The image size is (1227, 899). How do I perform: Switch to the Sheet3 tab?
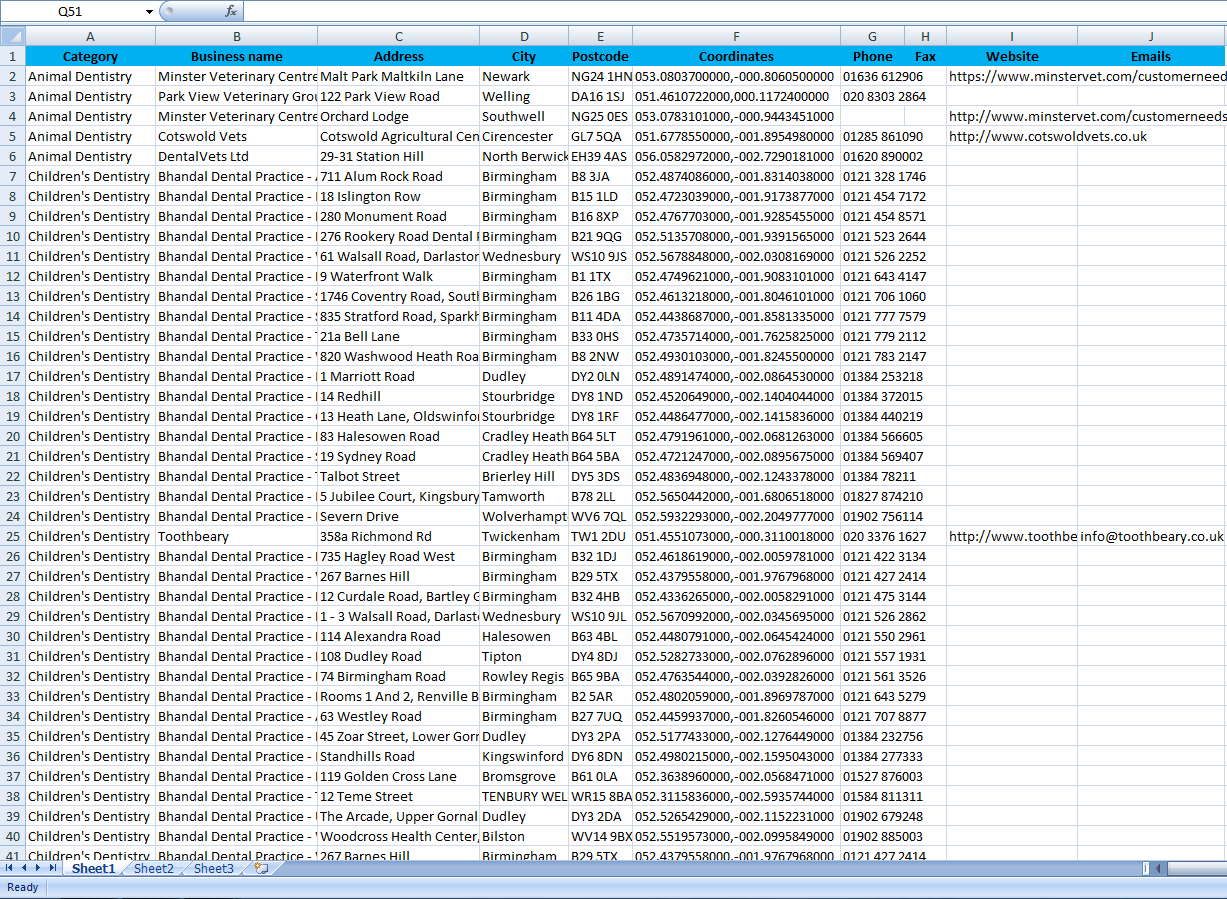[213, 869]
